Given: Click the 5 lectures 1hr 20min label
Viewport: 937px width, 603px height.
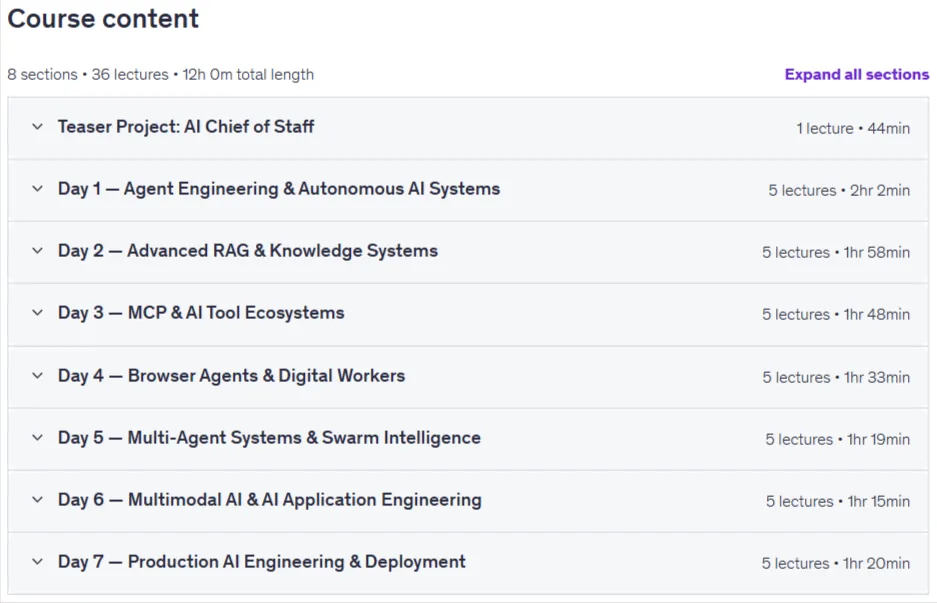Looking at the screenshot, I should click(x=835, y=564).
